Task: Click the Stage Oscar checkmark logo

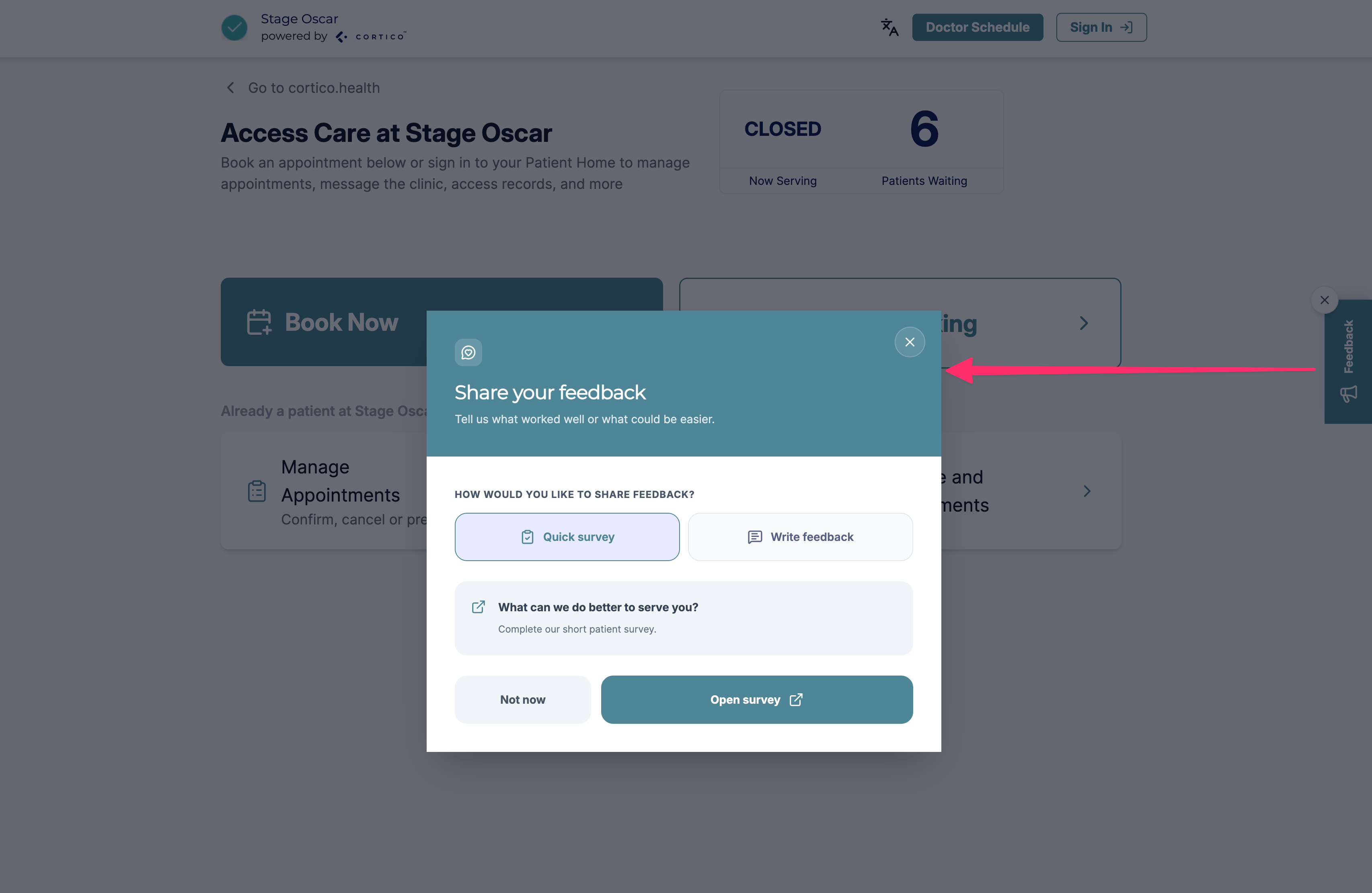Action: coord(234,27)
